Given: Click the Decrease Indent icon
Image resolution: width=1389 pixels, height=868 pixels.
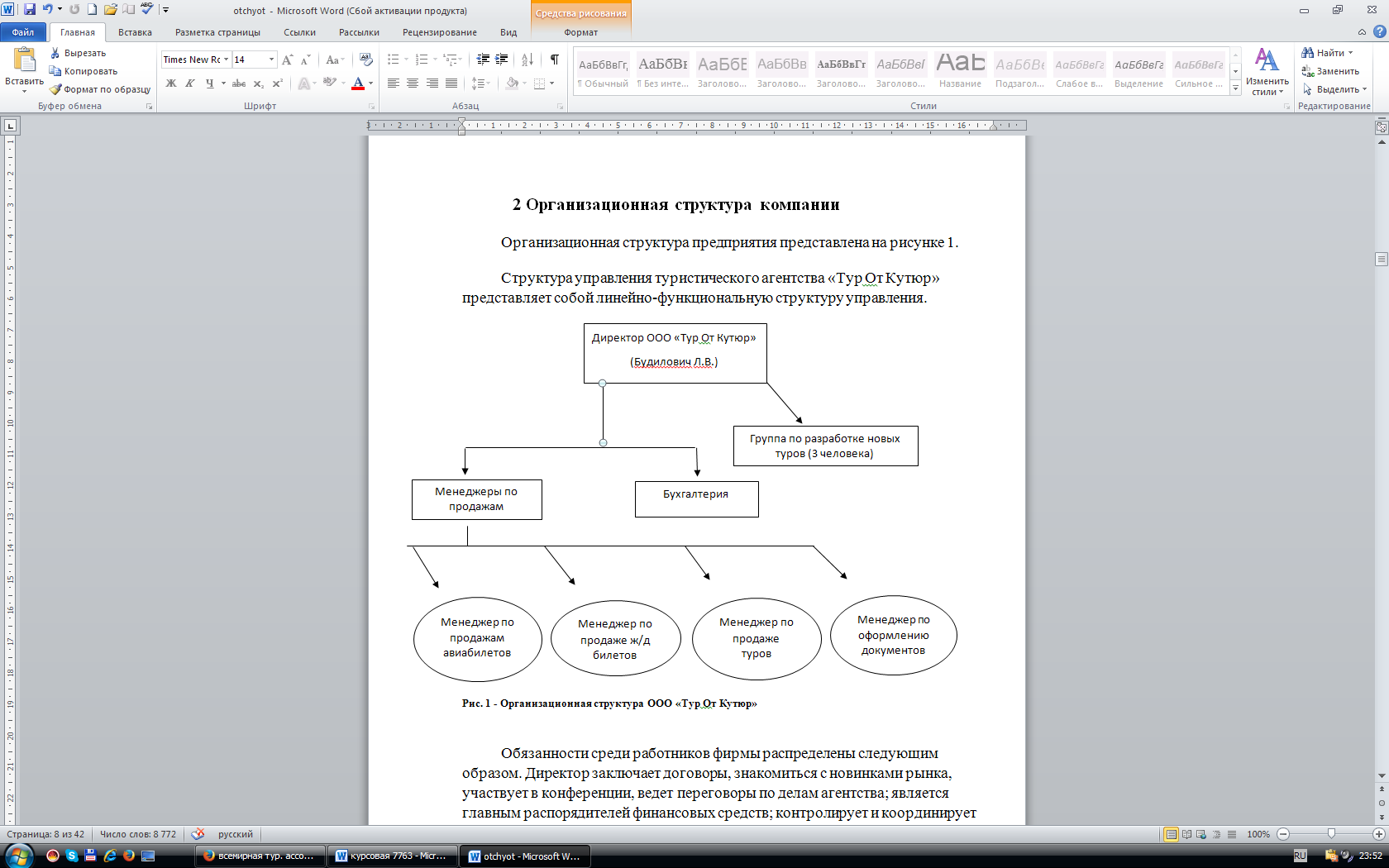Looking at the screenshot, I should 483,60.
